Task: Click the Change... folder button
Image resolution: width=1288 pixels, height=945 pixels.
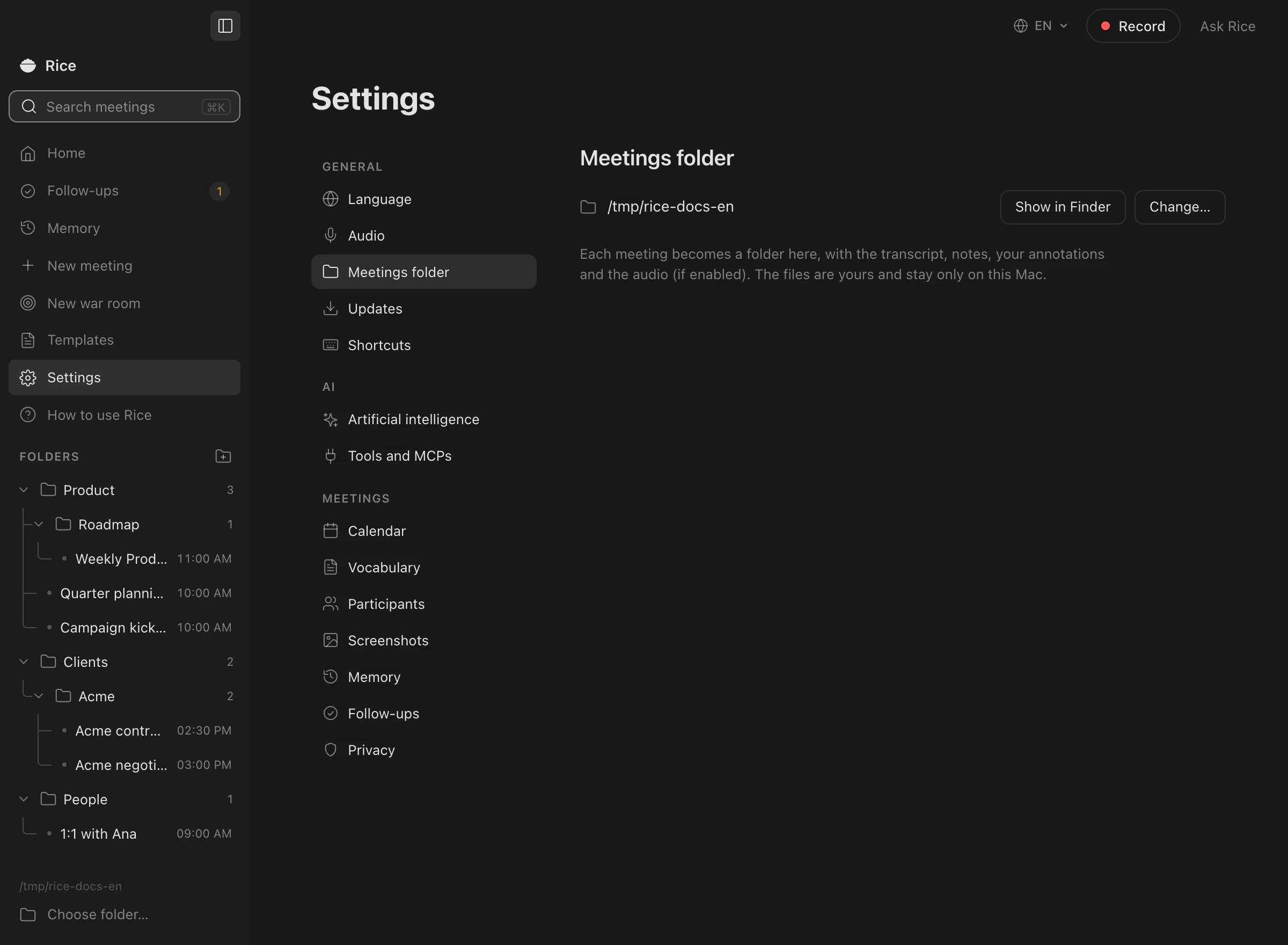Action: 1180,207
